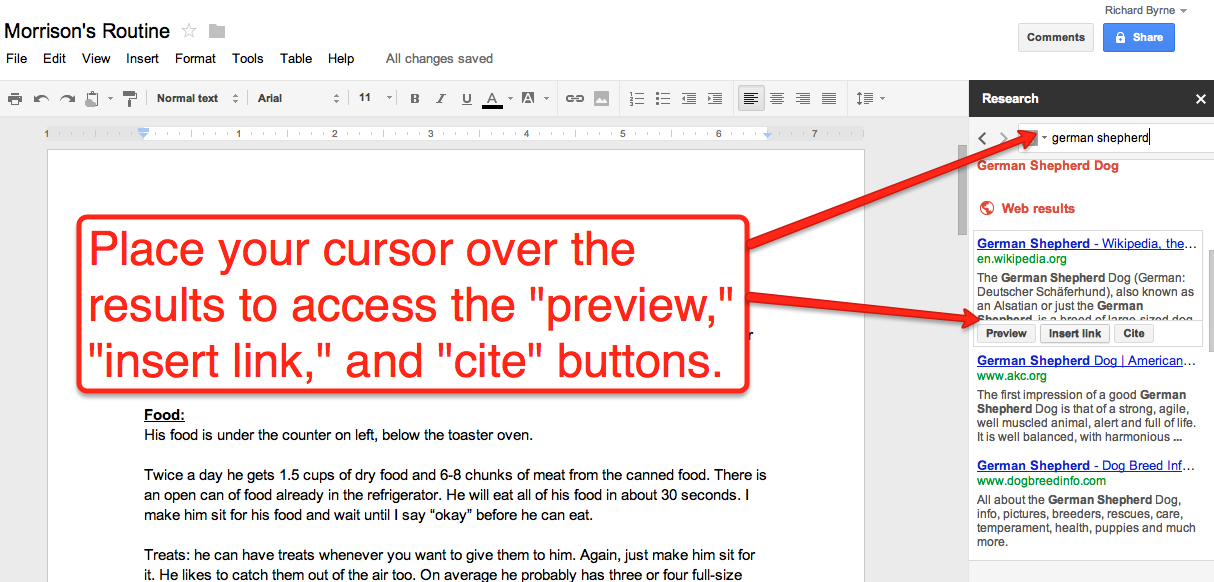Click the undo arrow icon
The image size is (1214, 582).
pos(41,98)
